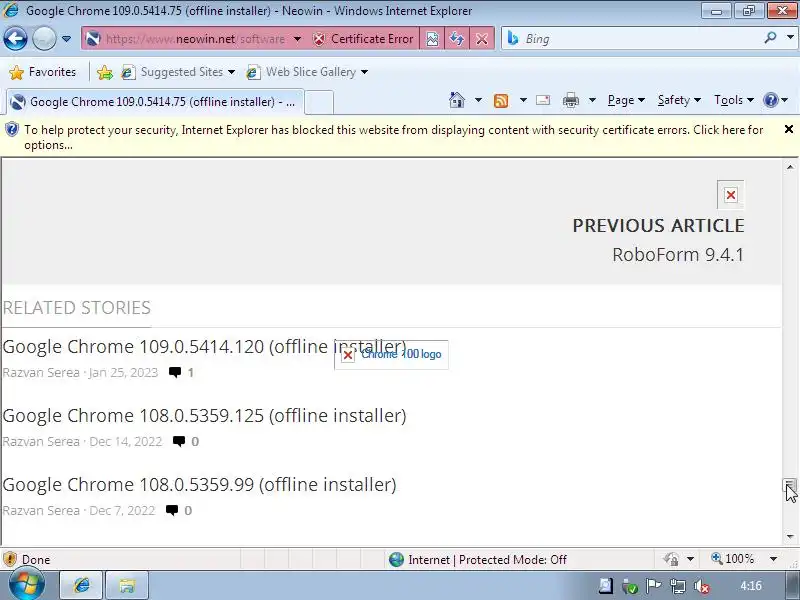Click the Internet Protected Mode Off zone
Image resolution: width=800 pixels, height=600 pixels.
[478, 560]
